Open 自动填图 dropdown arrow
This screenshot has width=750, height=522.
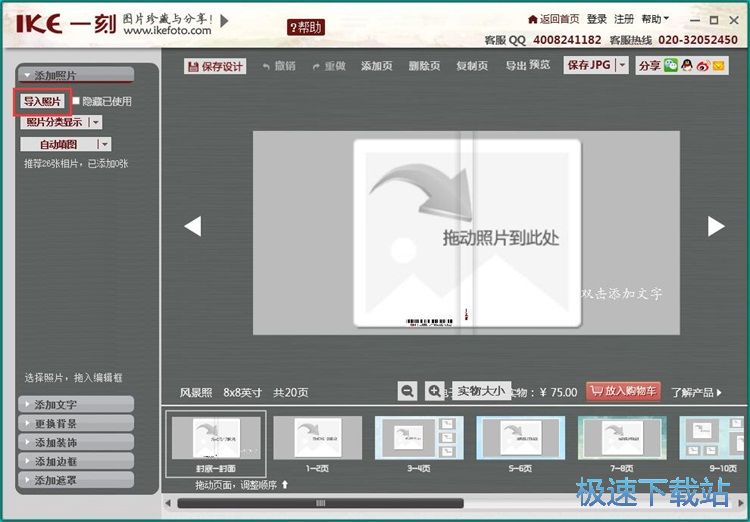click(105, 144)
